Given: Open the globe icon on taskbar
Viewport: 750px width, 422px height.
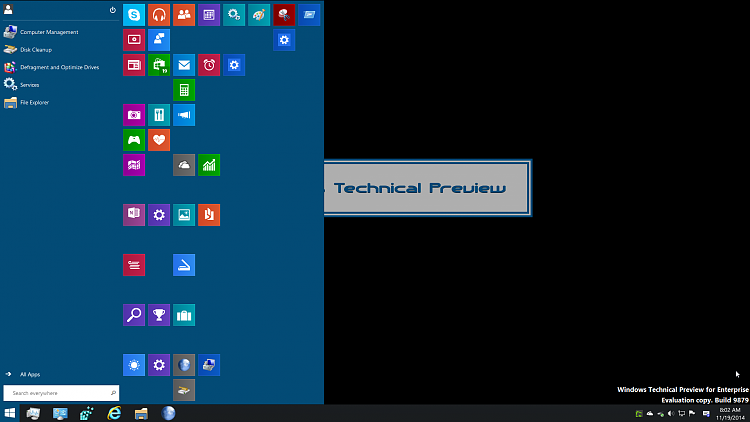Looking at the screenshot, I should [168, 413].
